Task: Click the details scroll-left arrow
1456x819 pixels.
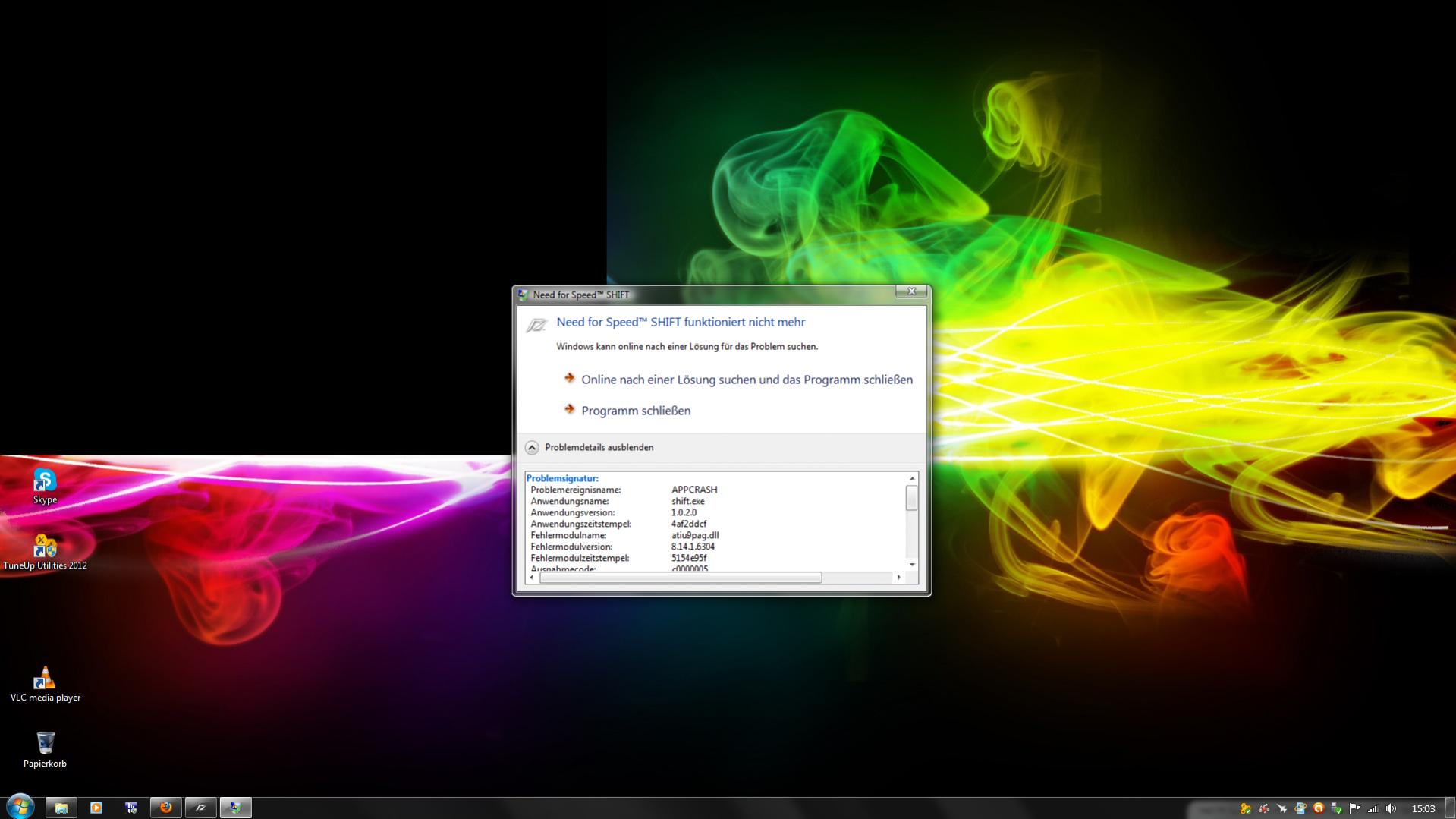Action: click(x=532, y=578)
